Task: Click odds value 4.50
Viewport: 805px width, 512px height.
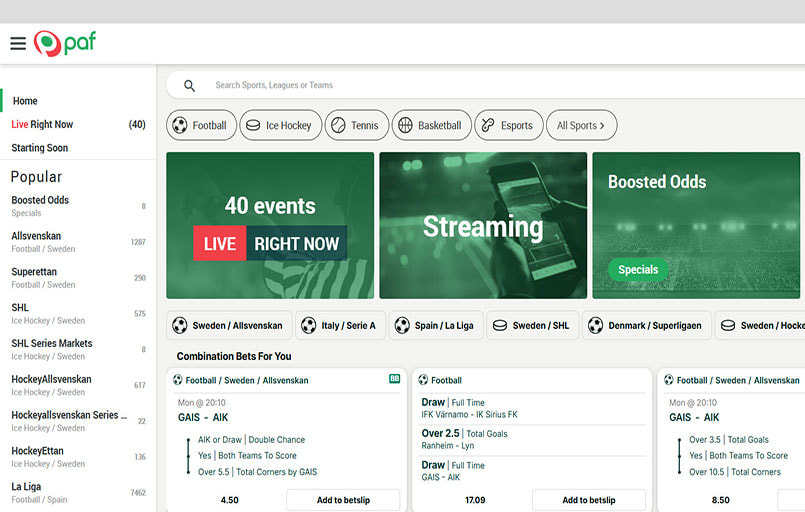Action: 229,500
